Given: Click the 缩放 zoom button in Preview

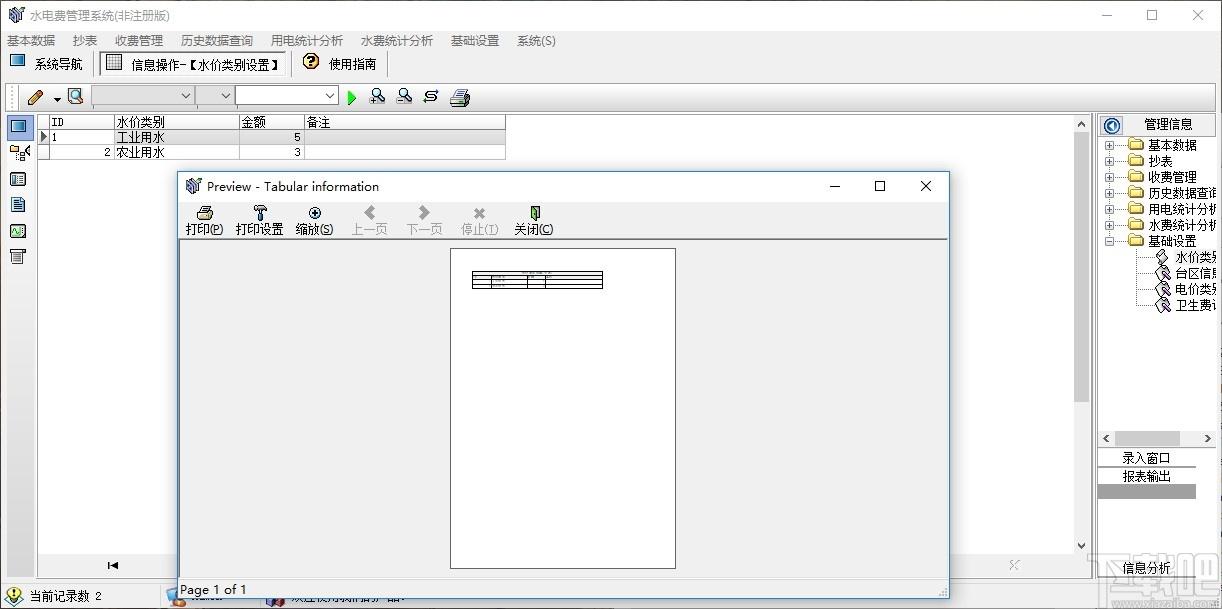Looking at the screenshot, I should pyautogui.click(x=314, y=220).
